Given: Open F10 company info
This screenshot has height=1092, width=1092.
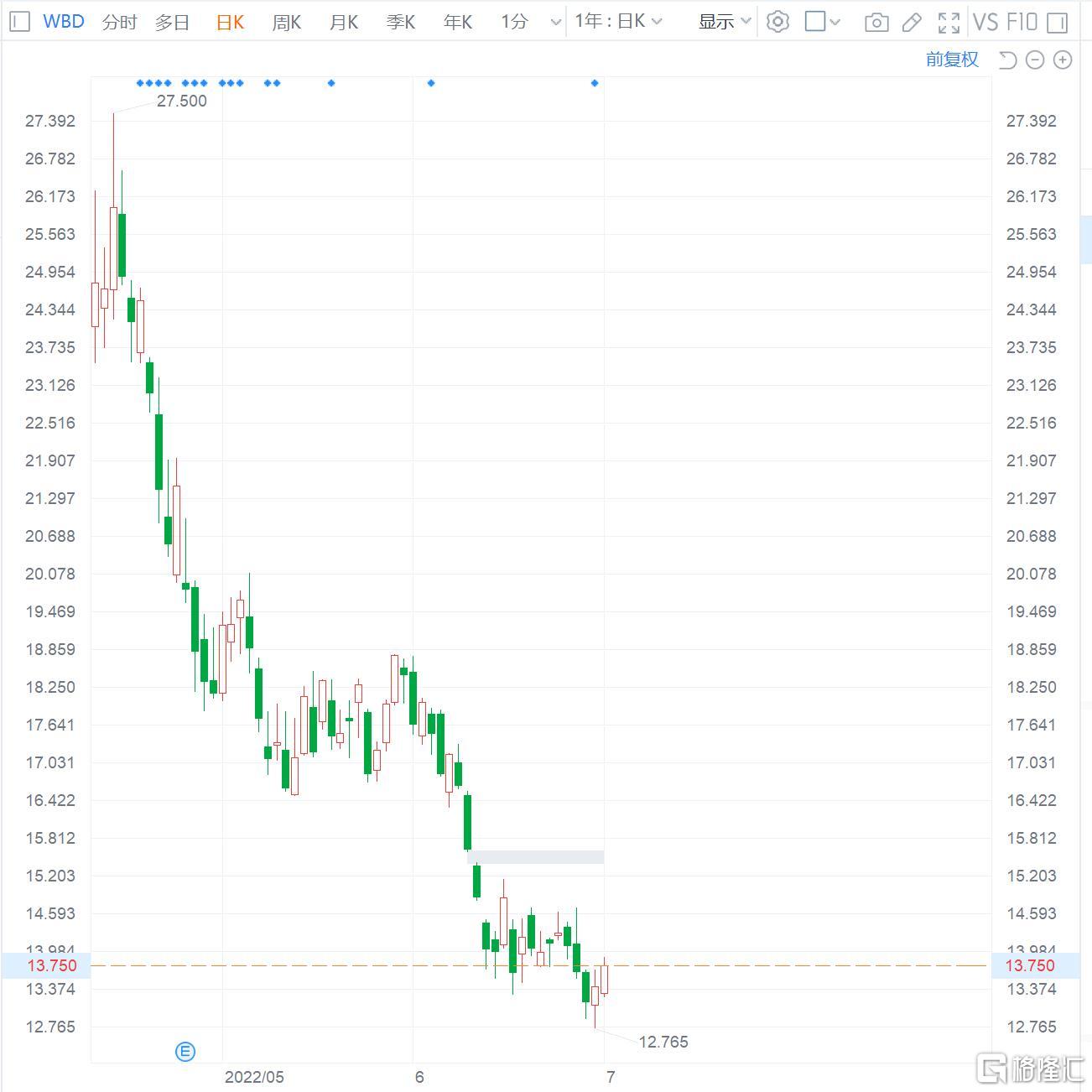Looking at the screenshot, I should tap(1022, 22).
